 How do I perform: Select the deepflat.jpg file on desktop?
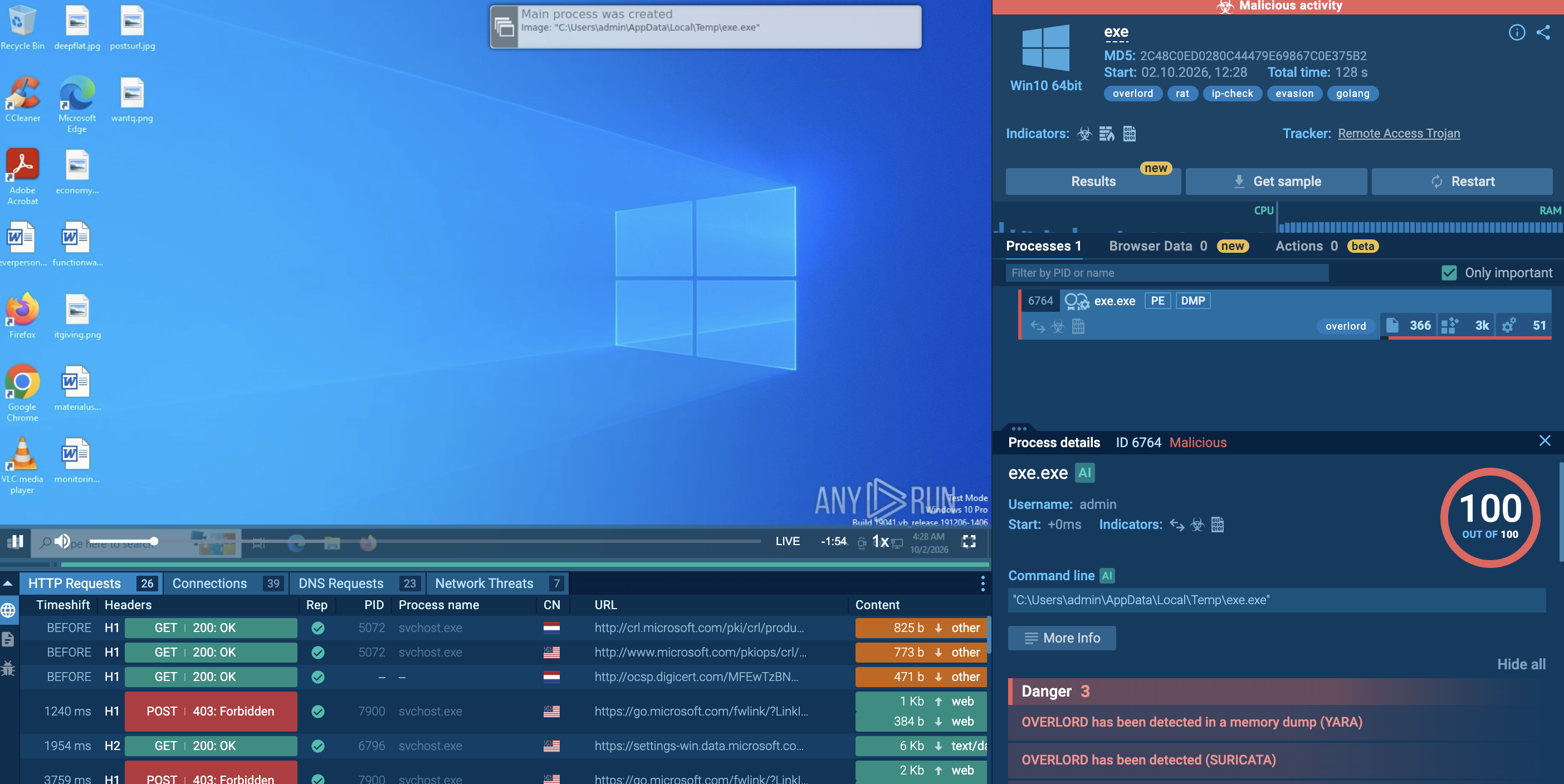(77, 27)
